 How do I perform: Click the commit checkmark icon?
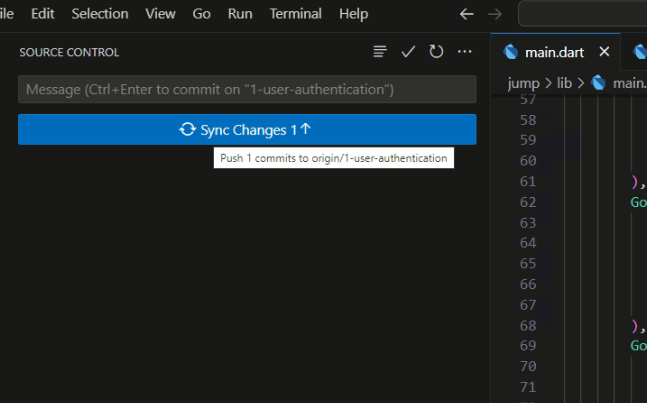coord(408,52)
